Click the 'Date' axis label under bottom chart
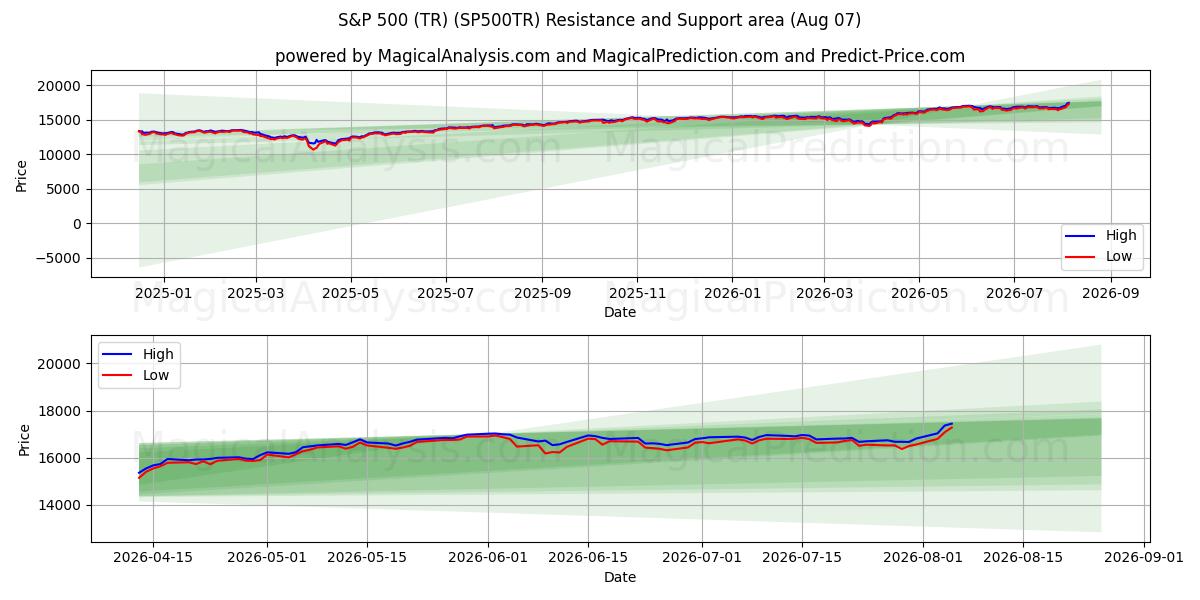This screenshot has height=600, width=1200. pos(620,577)
